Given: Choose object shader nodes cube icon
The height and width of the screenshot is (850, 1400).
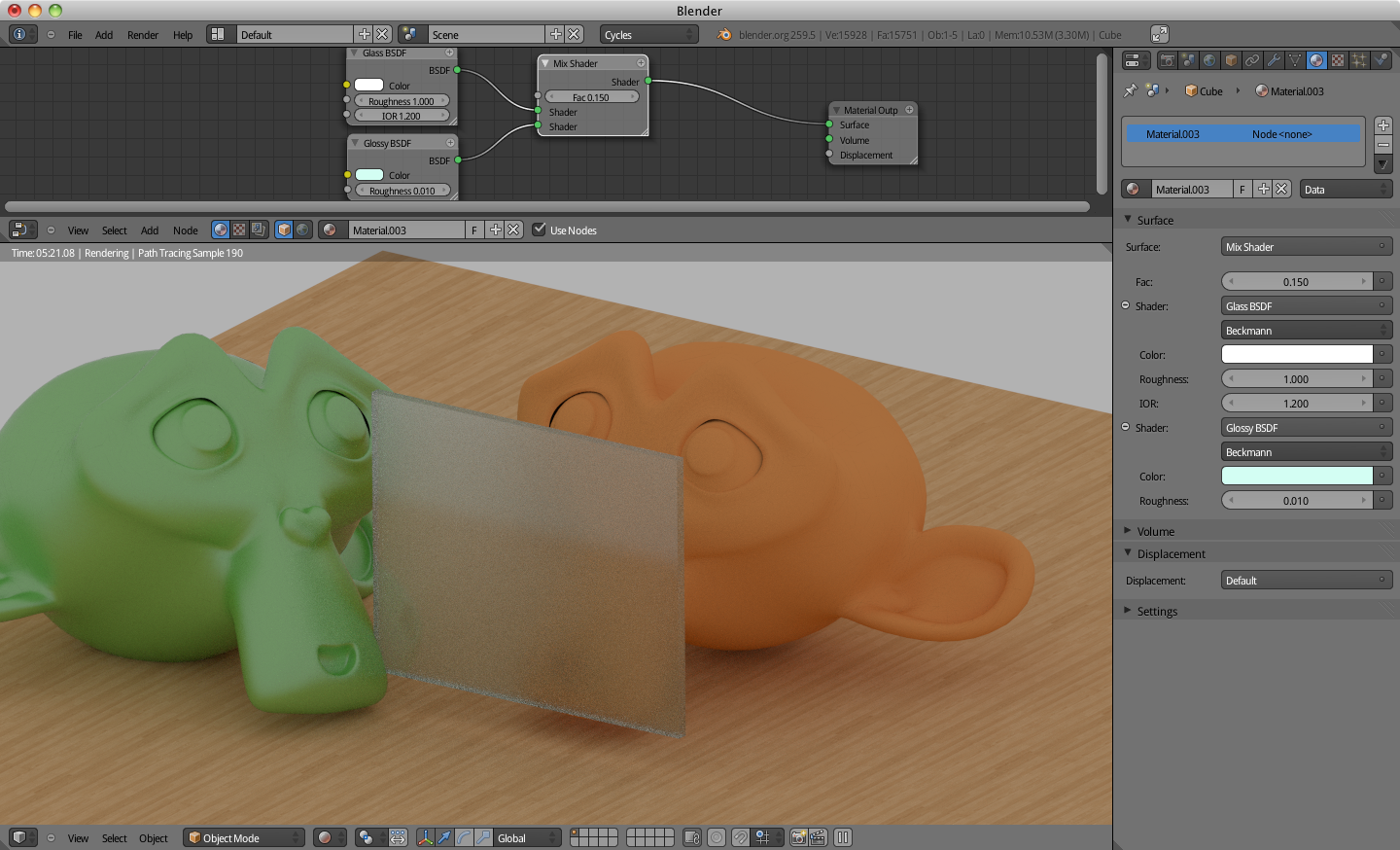Looking at the screenshot, I should tap(284, 230).
